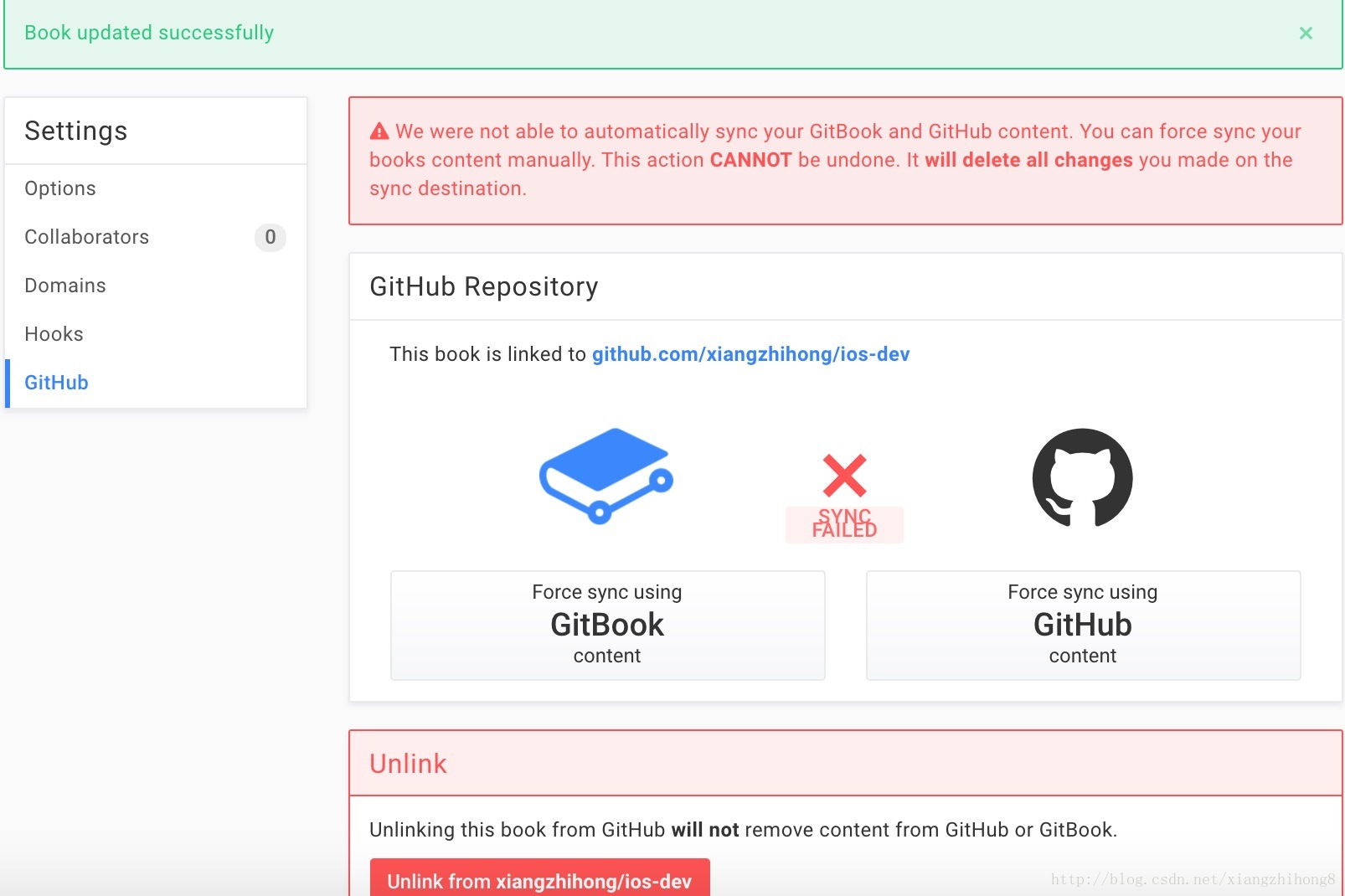Click the blue GitBook logo icon
This screenshot has width=1345, height=896.
tap(606, 476)
